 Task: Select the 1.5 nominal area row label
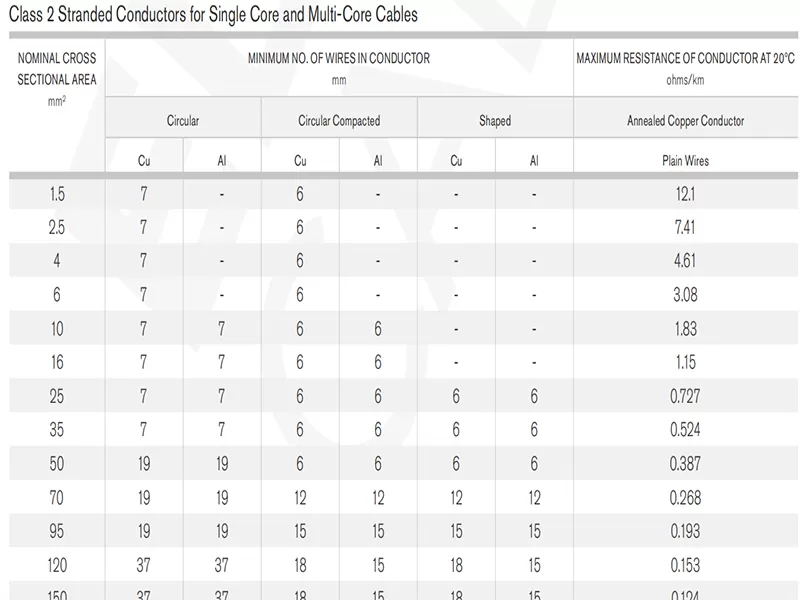click(57, 194)
